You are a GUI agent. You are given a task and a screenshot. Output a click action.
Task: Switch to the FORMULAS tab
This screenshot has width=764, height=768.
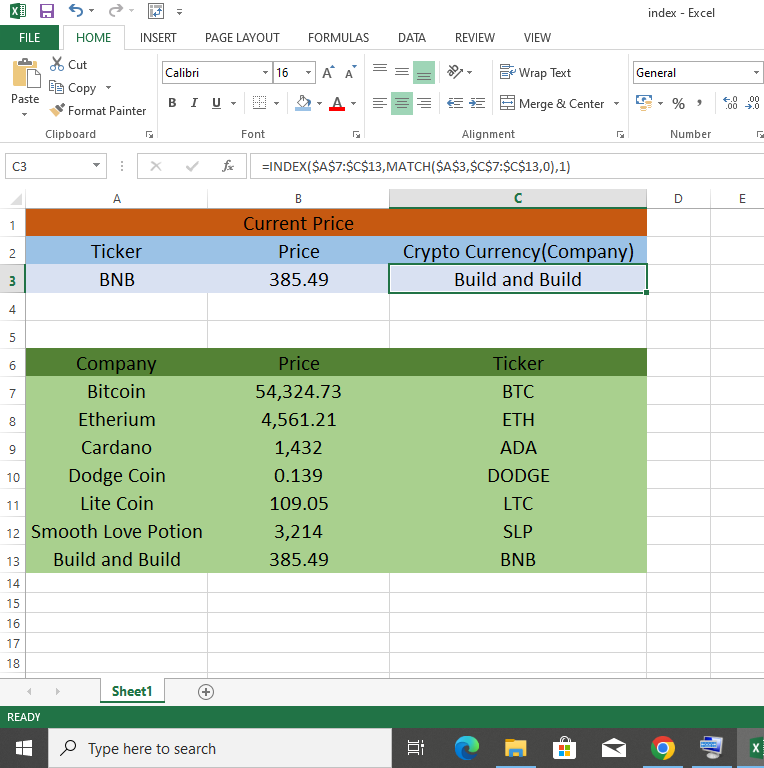[x=338, y=38]
